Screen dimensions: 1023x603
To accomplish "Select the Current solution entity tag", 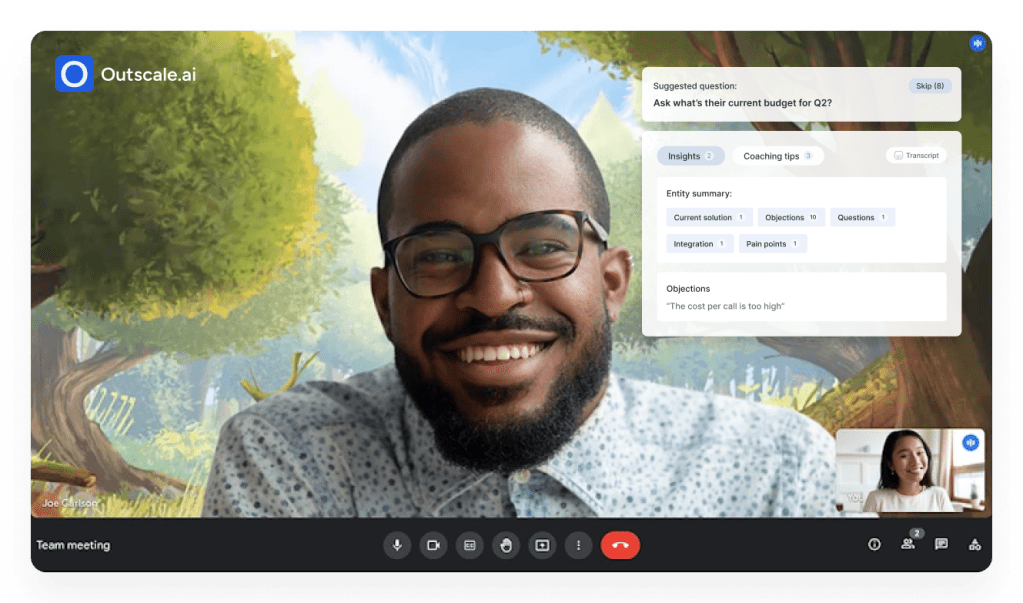I will 709,217.
